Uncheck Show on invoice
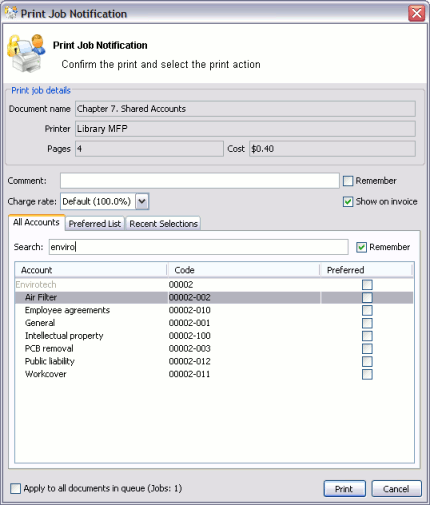 pos(348,202)
